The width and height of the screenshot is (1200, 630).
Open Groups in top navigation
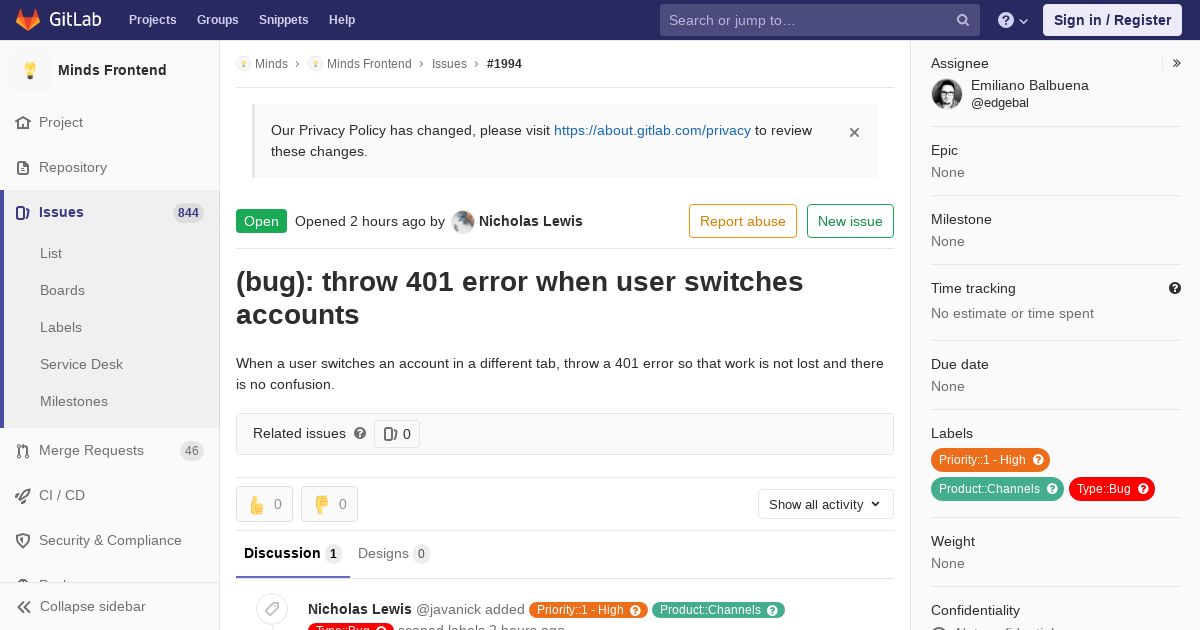(218, 20)
